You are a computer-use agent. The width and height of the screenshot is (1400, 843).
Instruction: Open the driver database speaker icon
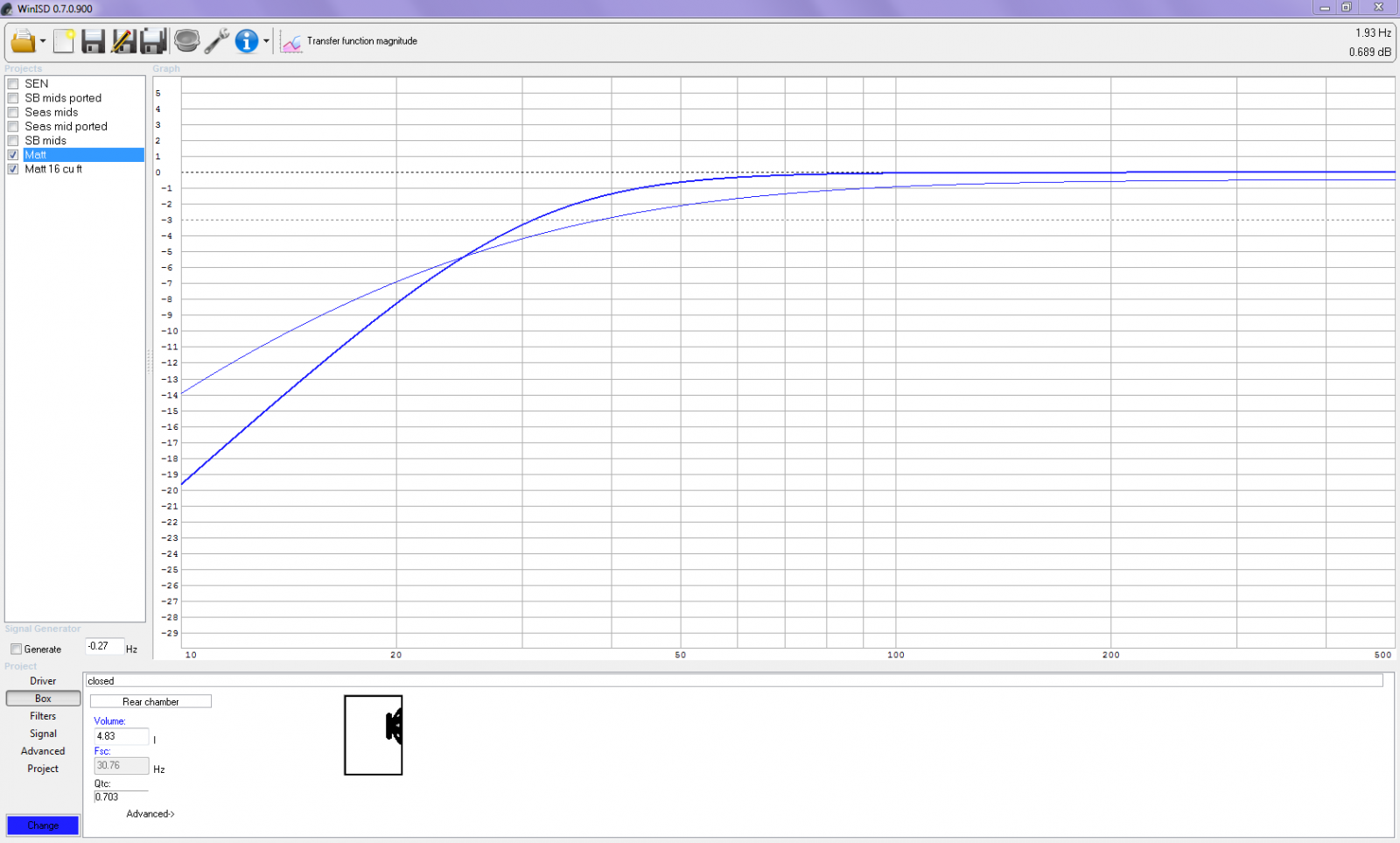tap(186, 41)
